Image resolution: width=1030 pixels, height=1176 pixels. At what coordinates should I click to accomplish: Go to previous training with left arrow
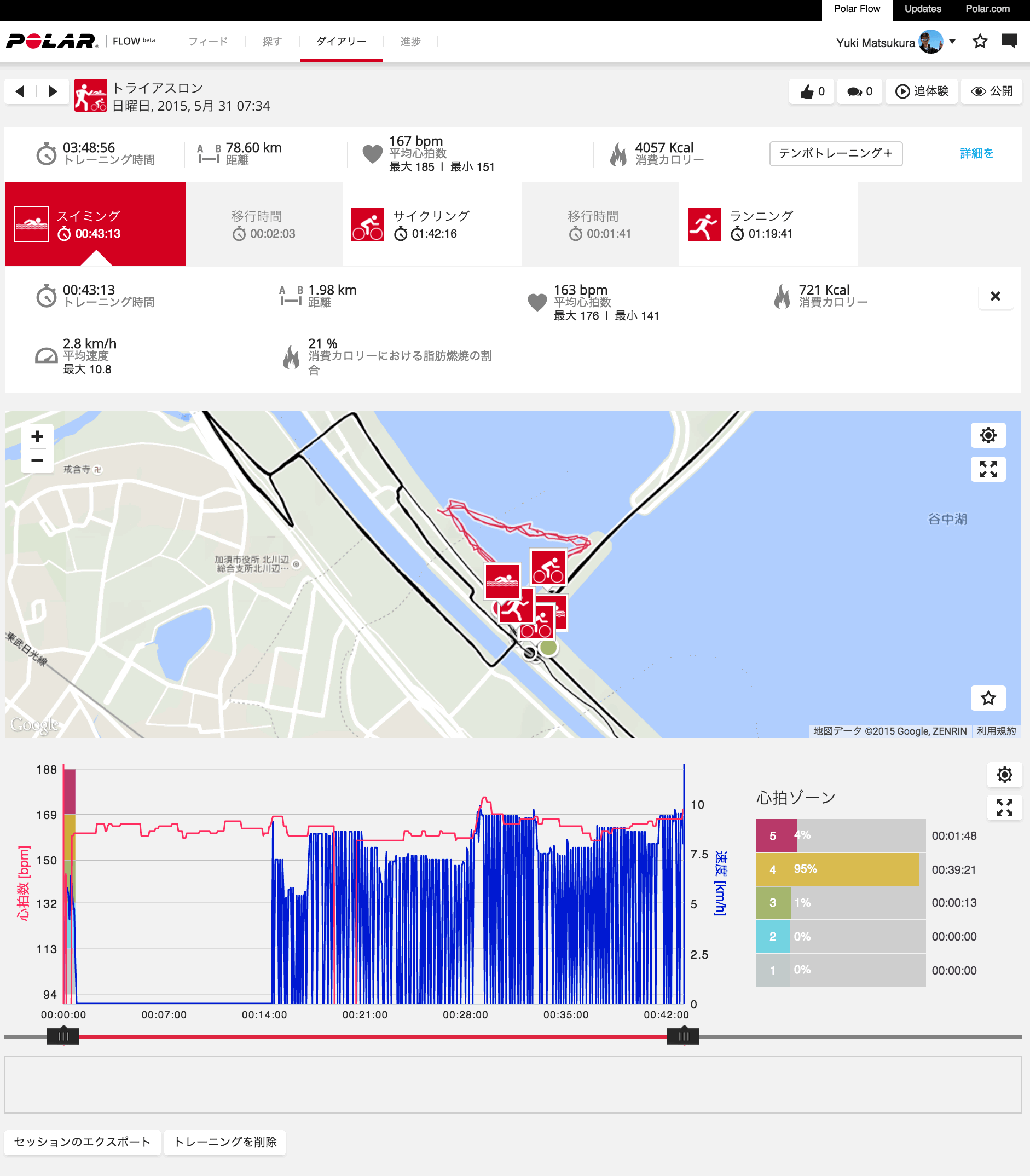tap(20, 91)
